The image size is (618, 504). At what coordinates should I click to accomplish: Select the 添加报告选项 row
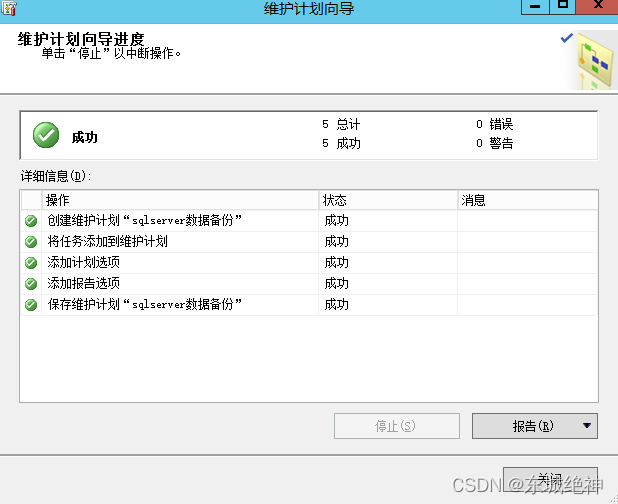(309, 284)
